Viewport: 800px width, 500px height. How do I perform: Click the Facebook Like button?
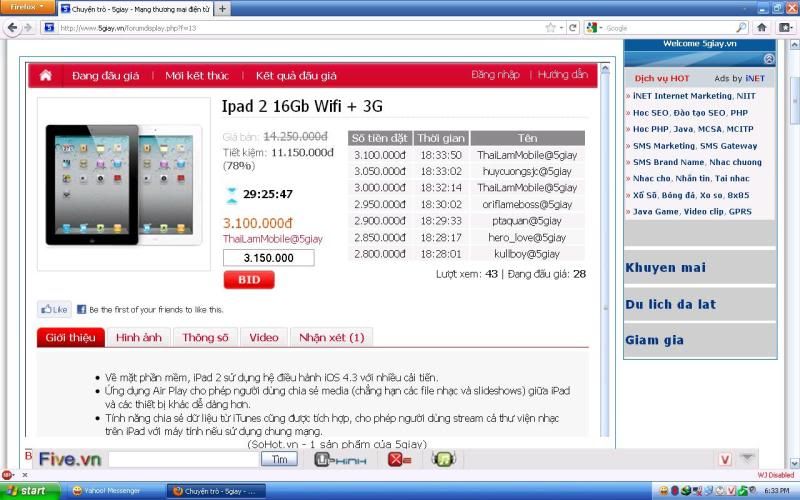pos(54,310)
